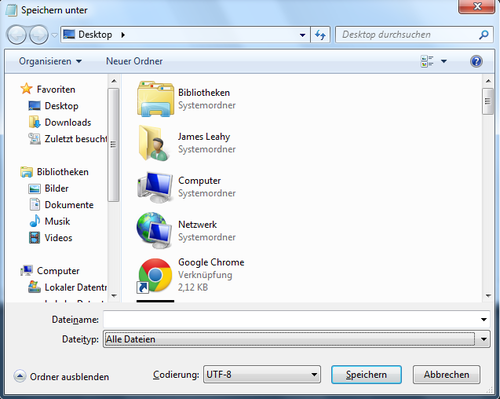Click the Speichern button
The height and width of the screenshot is (399, 500).
[x=366, y=375]
